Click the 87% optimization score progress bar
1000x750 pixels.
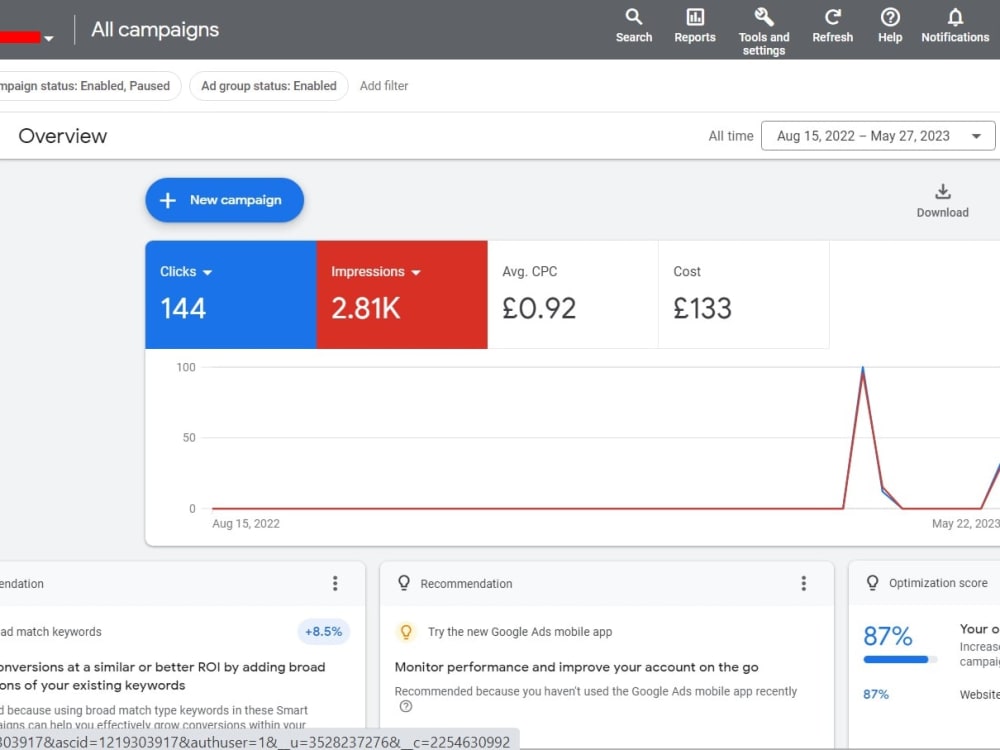click(900, 659)
